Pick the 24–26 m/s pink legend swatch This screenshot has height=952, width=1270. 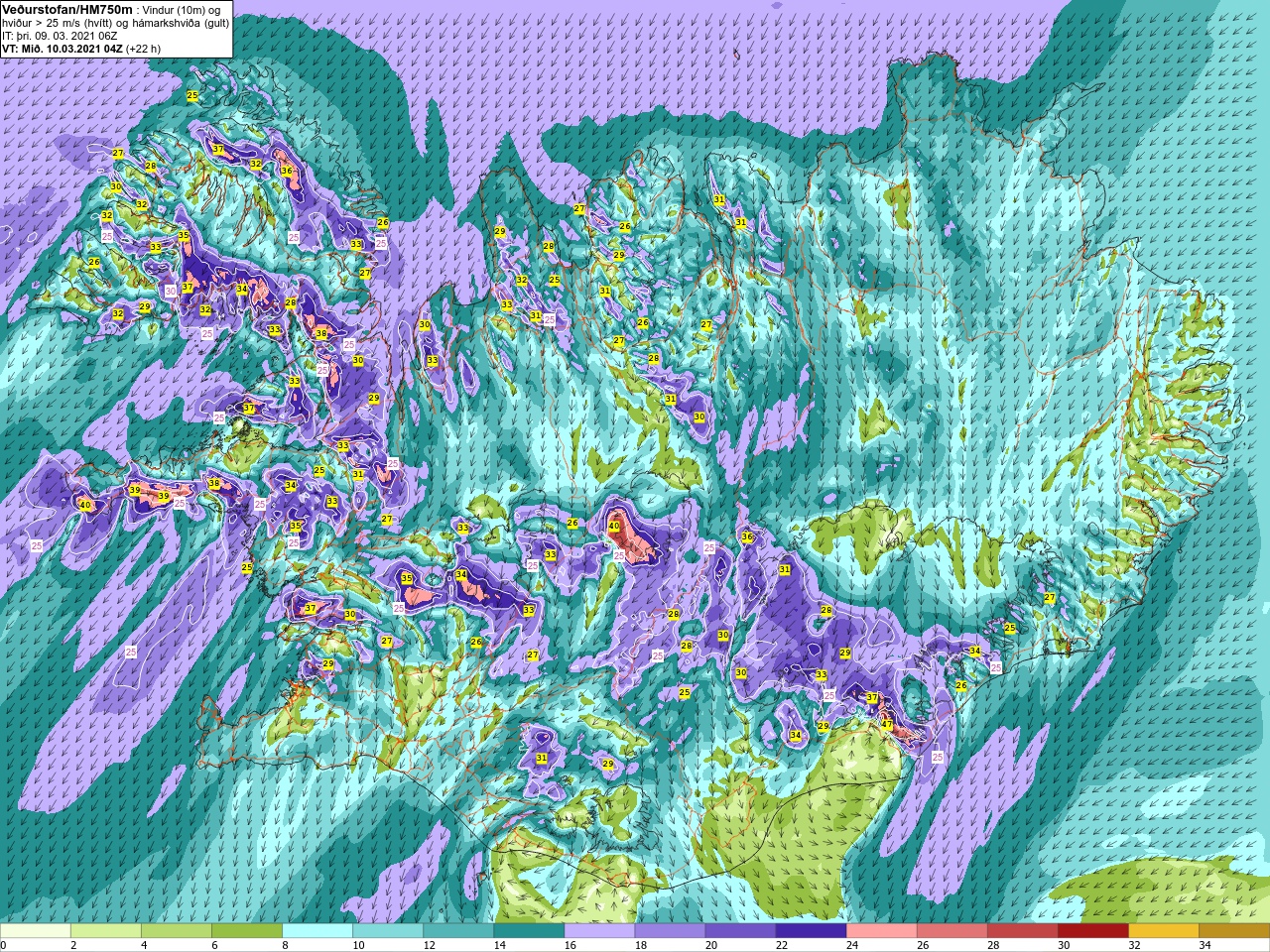tap(881, 931)
